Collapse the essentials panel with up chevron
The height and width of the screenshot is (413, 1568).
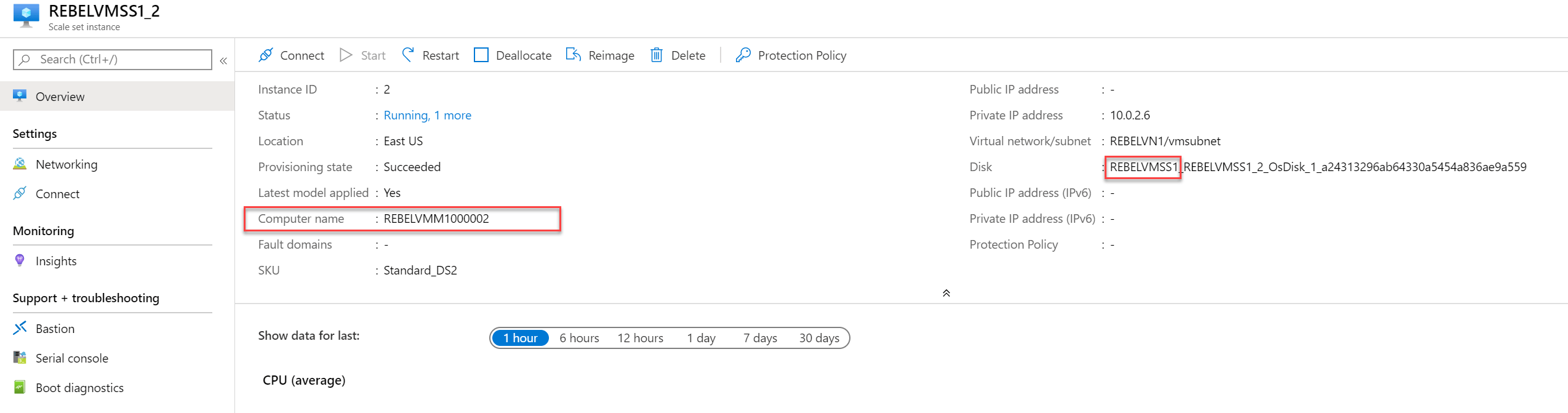[x=946, y=293]
